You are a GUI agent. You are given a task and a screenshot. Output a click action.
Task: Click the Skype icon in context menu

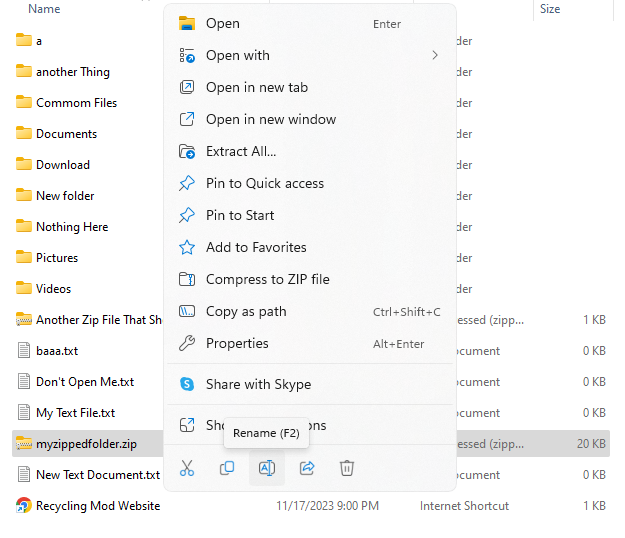[x=186, y=384]
